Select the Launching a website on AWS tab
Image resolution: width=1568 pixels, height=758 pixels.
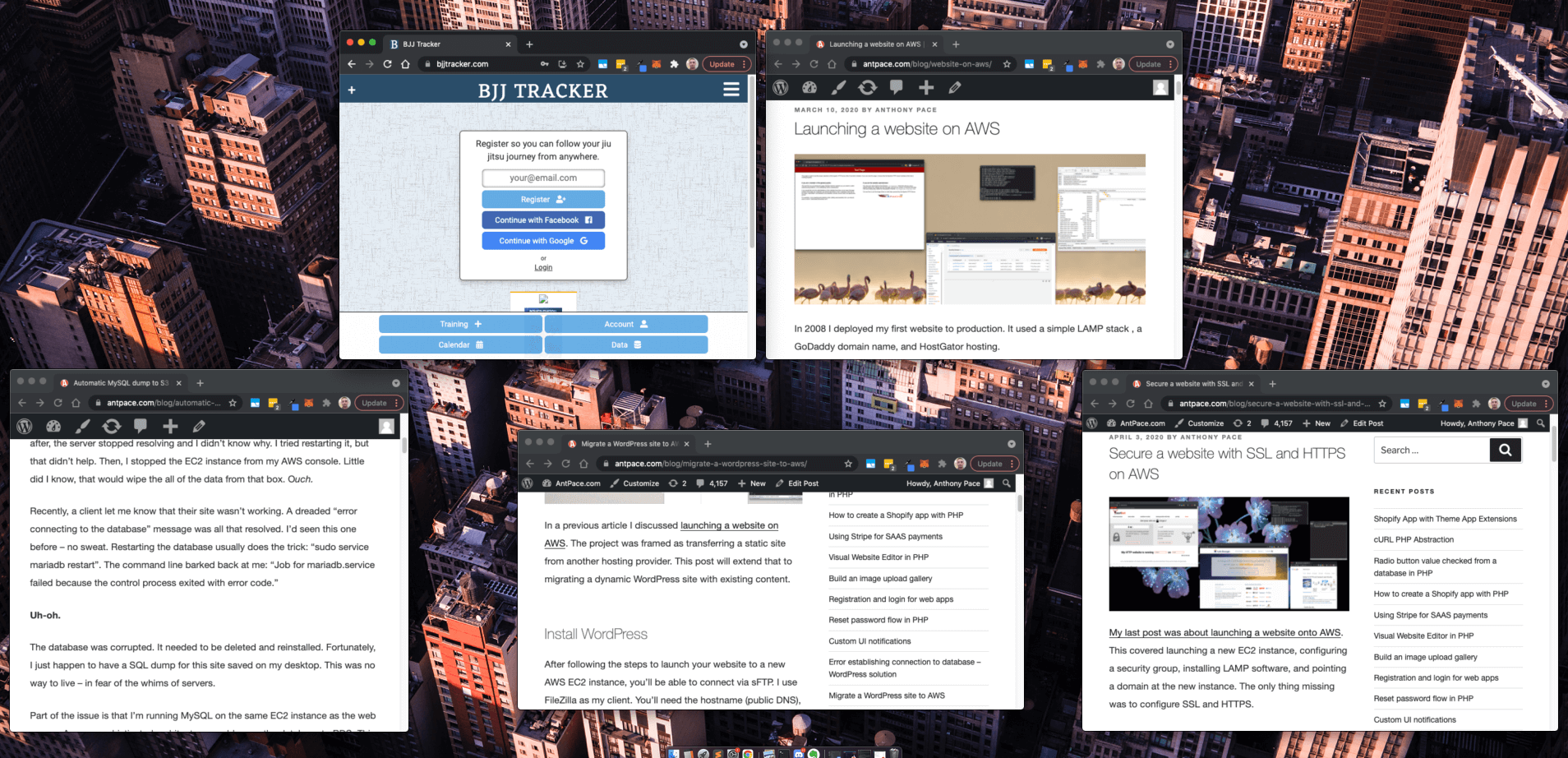876,44
